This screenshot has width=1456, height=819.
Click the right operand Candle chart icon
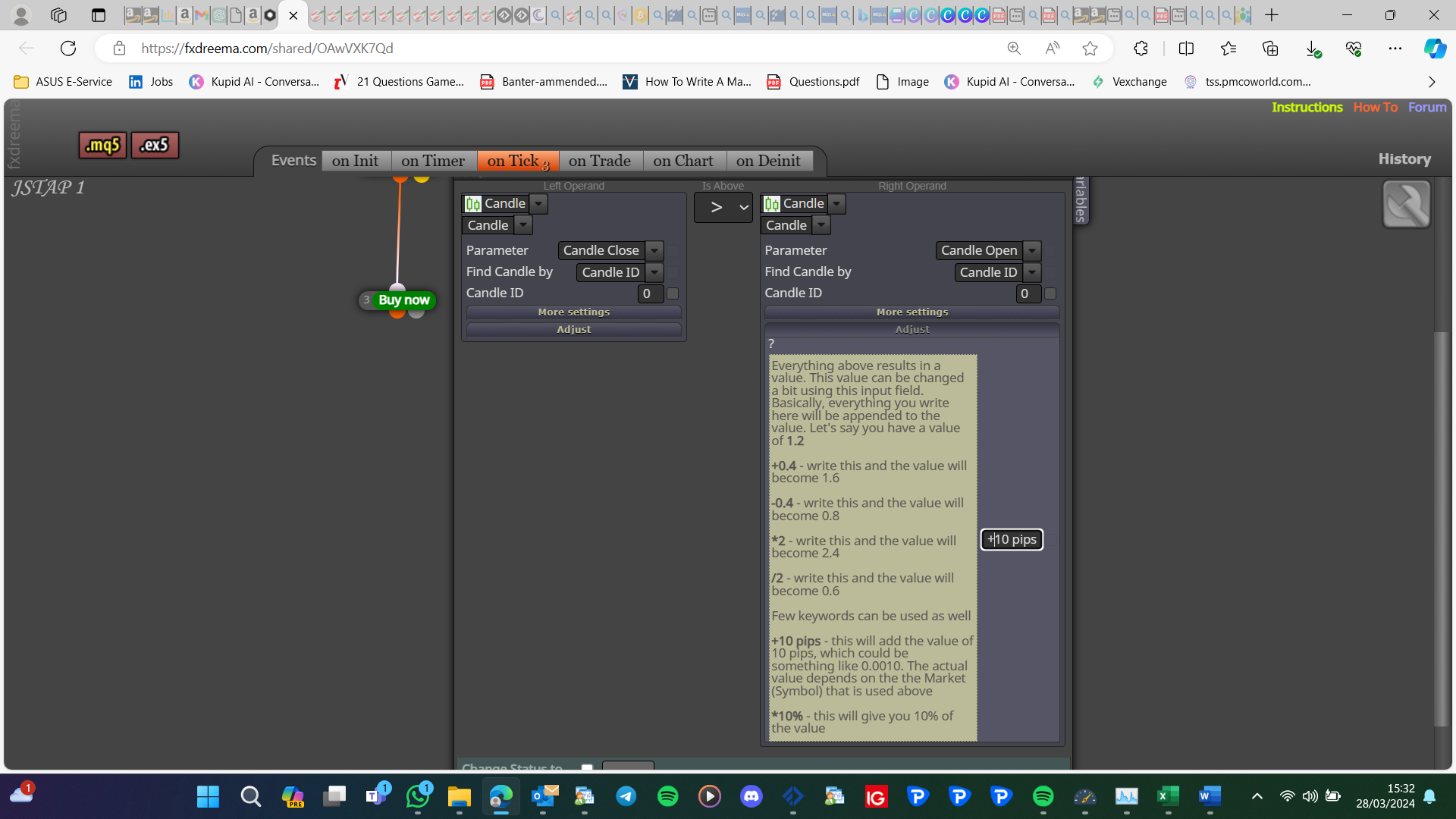[x=772, y=203]
